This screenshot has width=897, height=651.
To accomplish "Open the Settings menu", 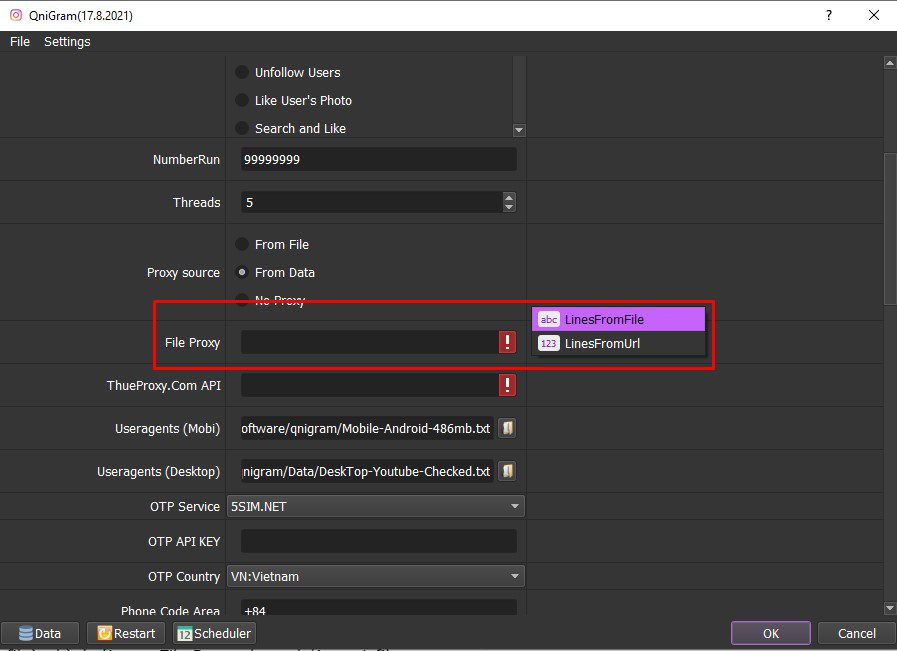I will point(67,42).
